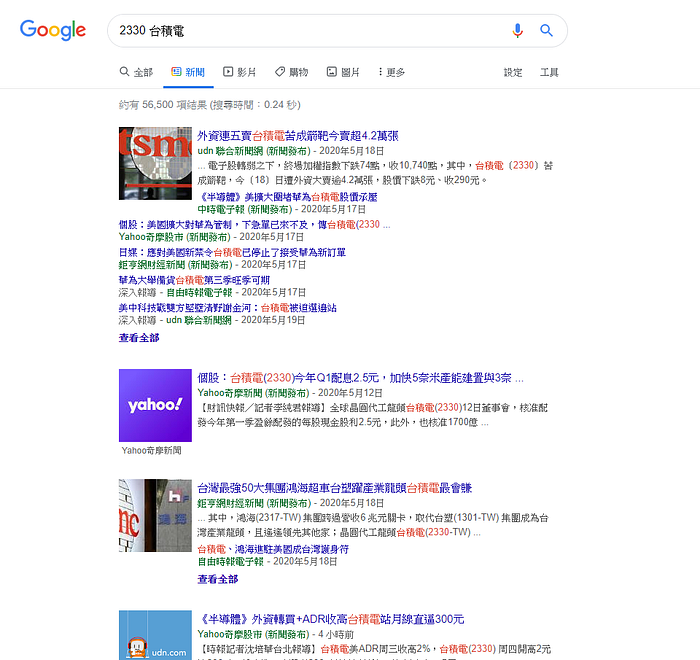Click 查看全部 under first news cluster
This screenshot has width=700, height=660.
pyautogui.click(x=139, y=338)
